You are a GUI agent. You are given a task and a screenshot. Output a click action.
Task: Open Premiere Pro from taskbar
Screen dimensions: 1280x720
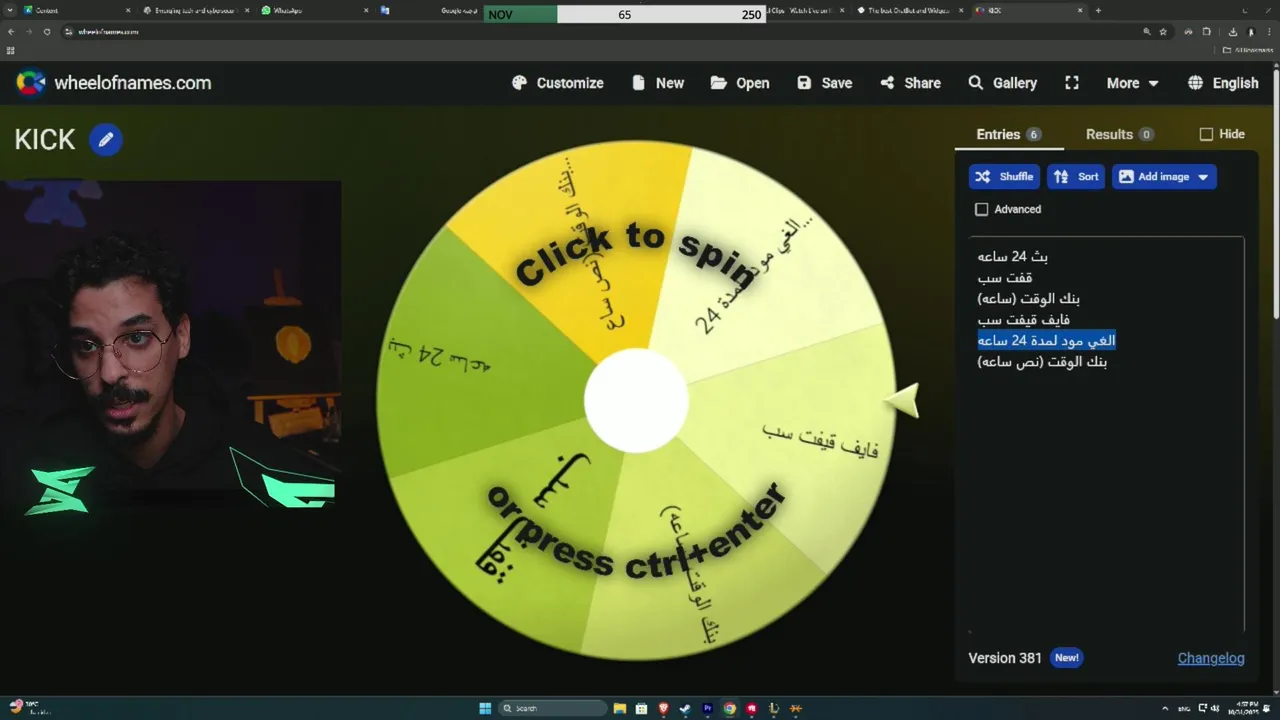(x=708, y=708)
